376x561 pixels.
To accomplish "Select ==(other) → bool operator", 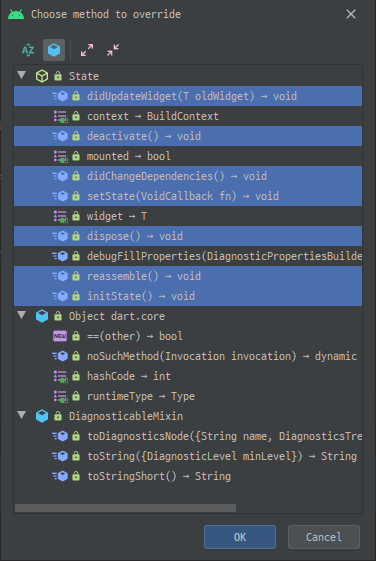I will point(188,336).
